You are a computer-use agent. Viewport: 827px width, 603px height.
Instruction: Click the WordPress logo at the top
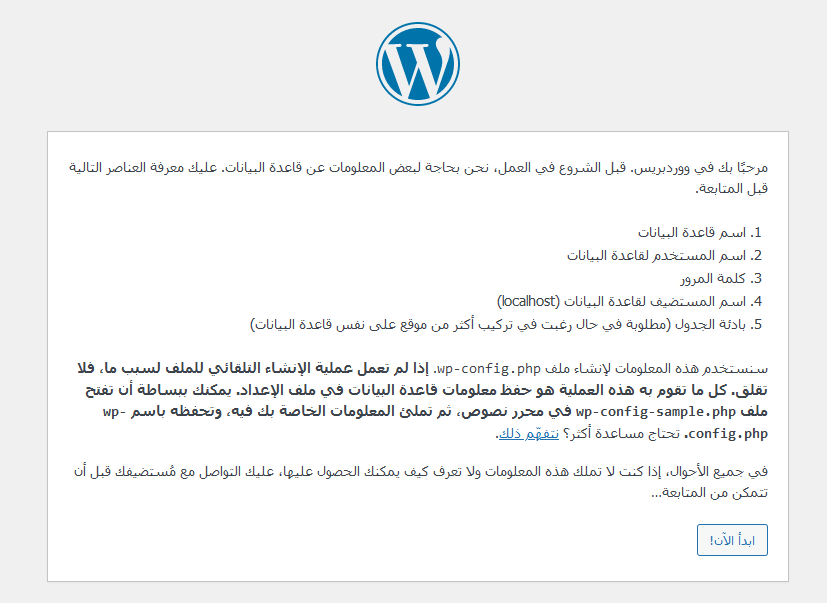pyautogui.click(x=418, y=63)
